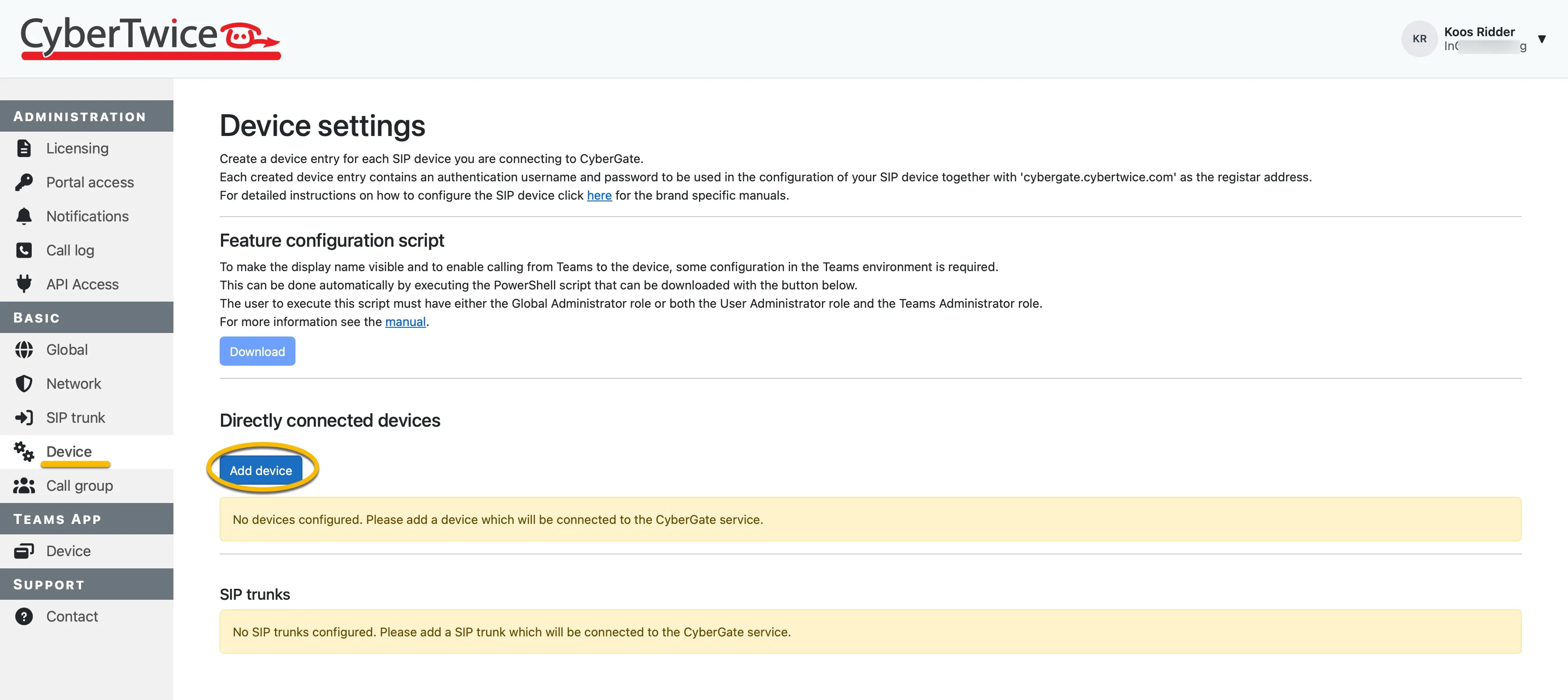Click the Add device button

pyautogui.click(x=261, y=470)
